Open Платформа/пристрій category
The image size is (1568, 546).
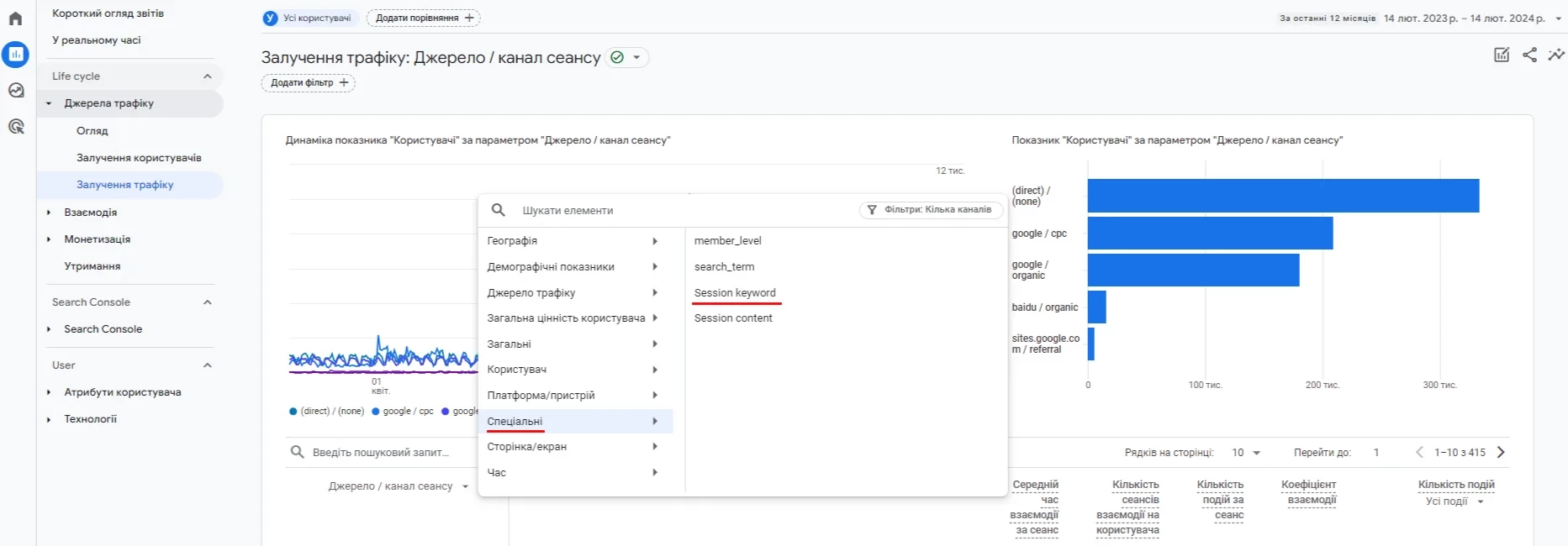576,396
